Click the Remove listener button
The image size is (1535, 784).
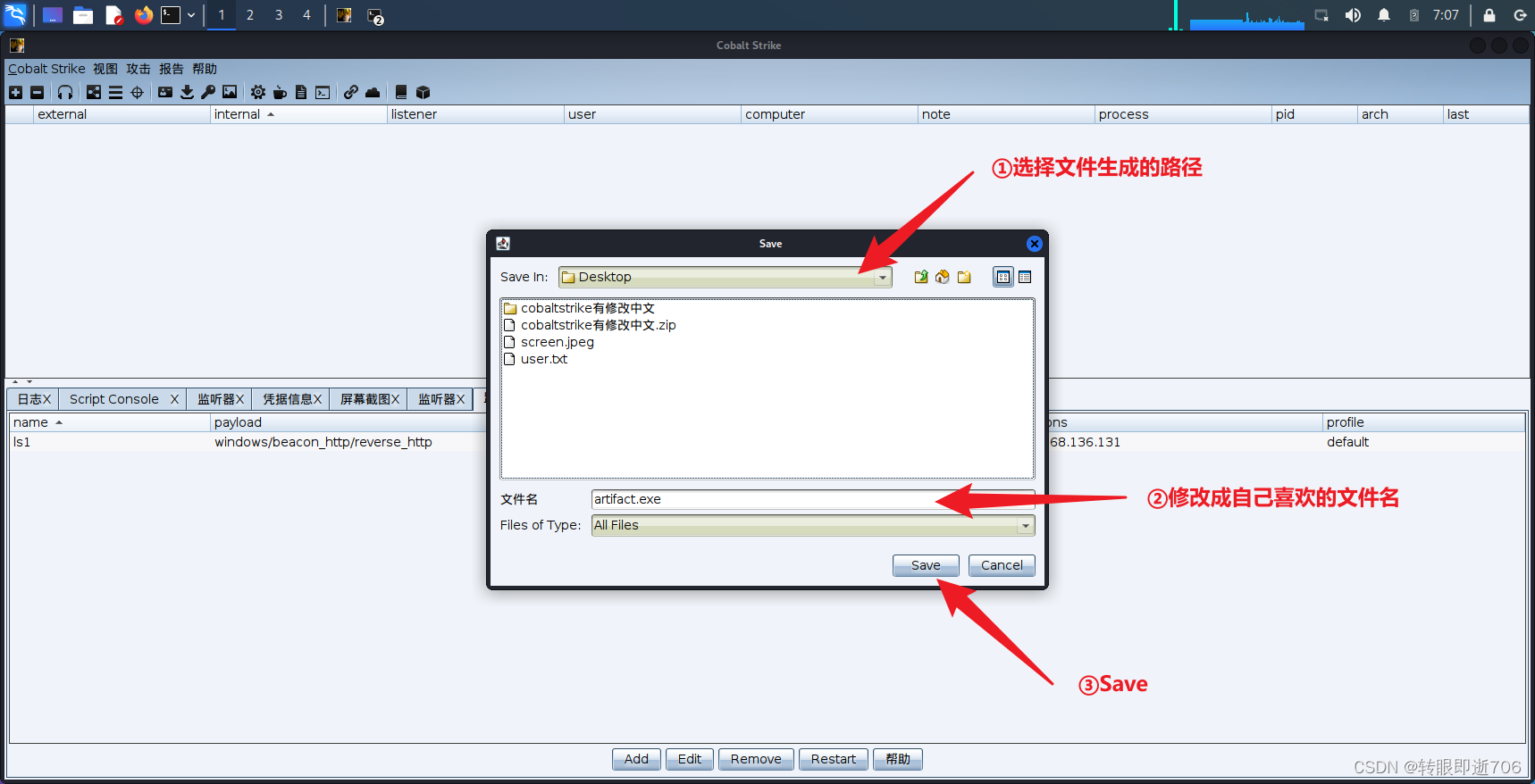click(x=756, y=759)
